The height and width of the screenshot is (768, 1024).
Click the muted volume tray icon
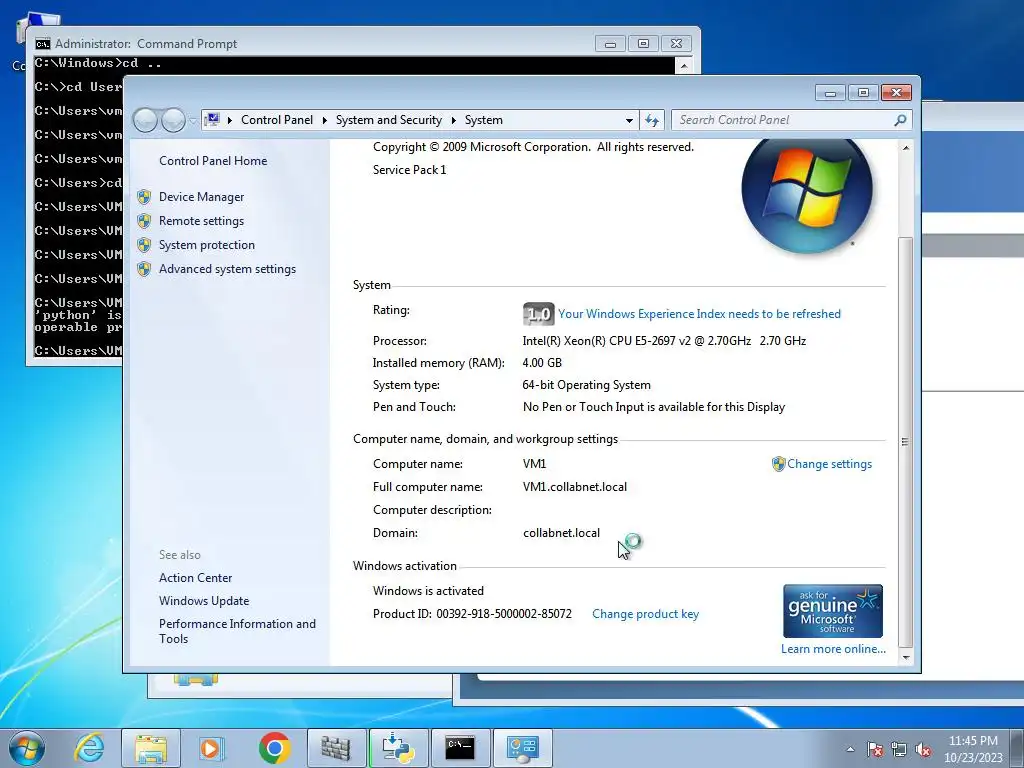click(923, 749)
